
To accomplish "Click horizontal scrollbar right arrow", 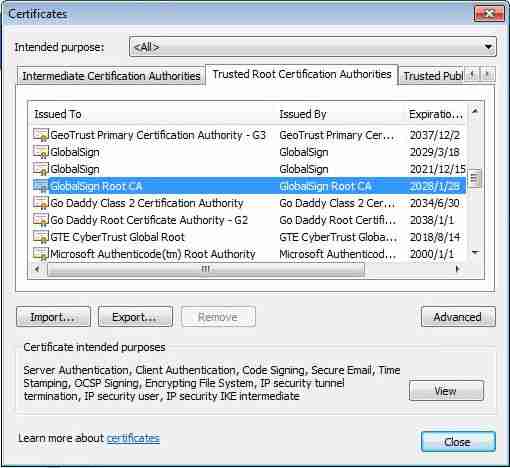I will click(458, 269).
